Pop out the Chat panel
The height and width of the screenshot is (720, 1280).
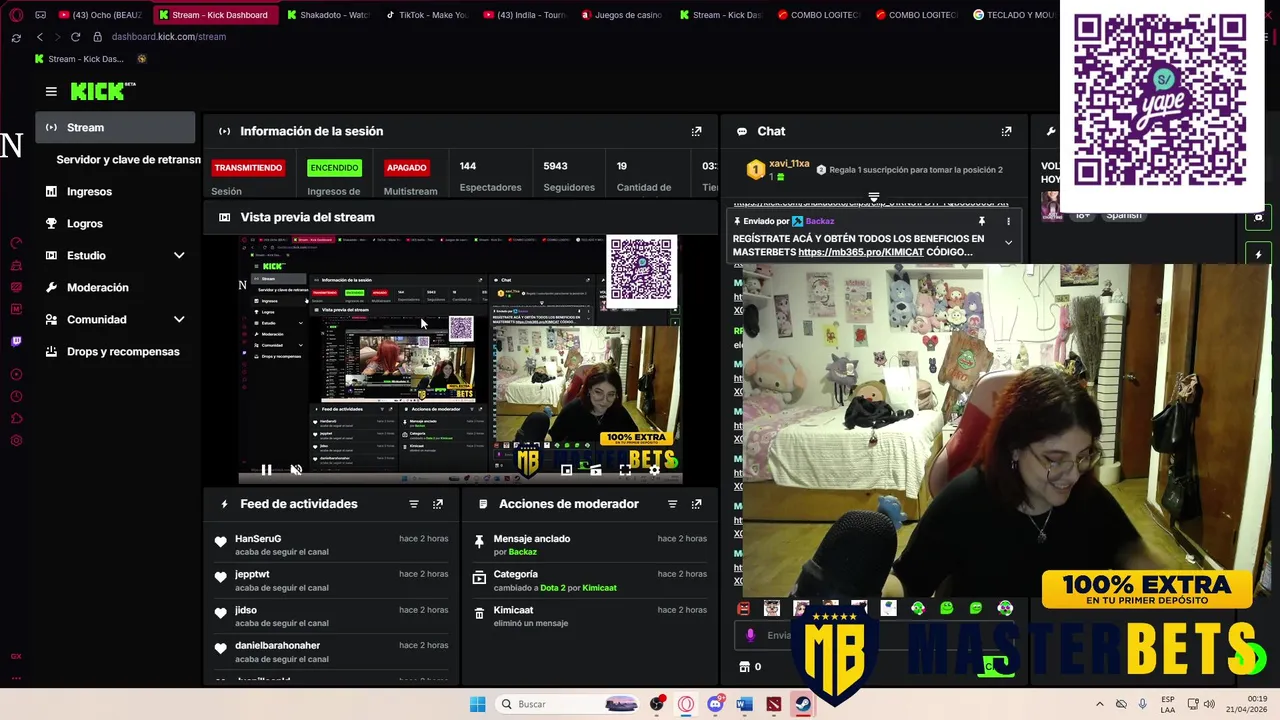(x=1006, y=131)
